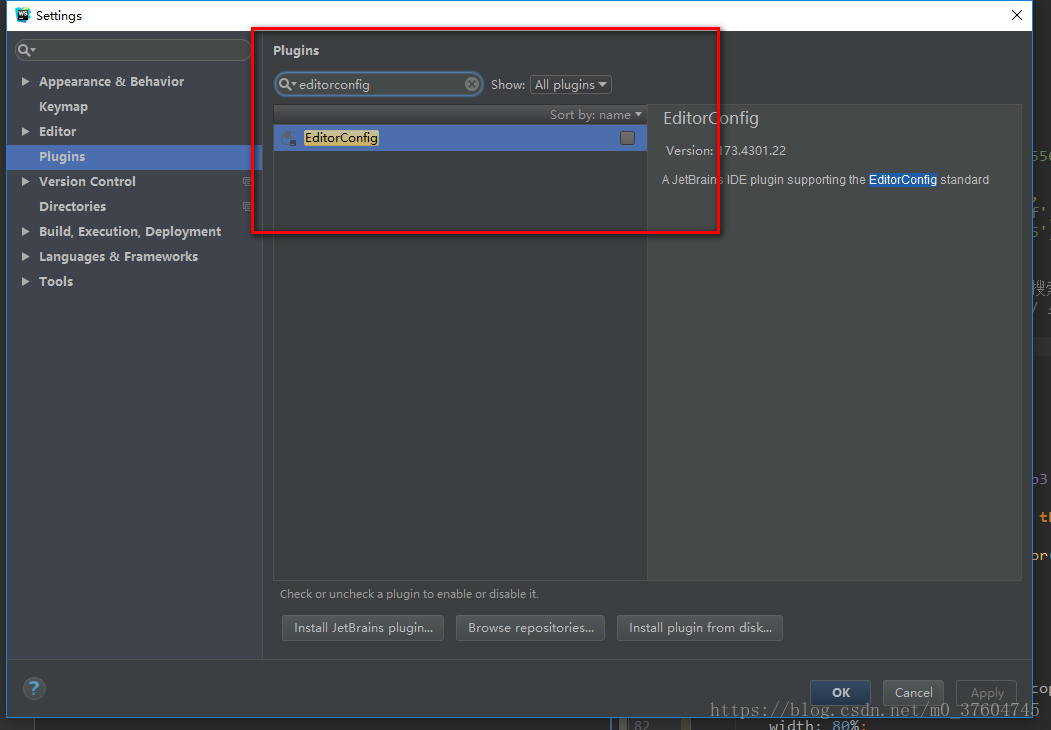
Task: Clear the editorconfig search text
Action: [x=472, y=84]
